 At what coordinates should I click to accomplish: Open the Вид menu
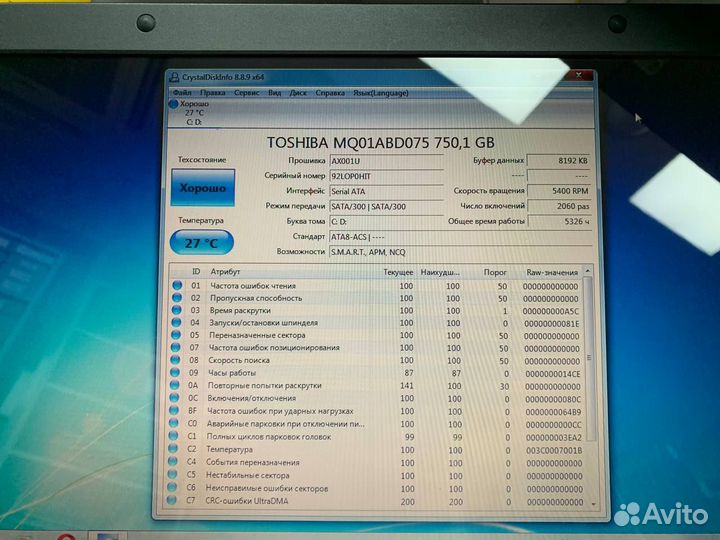click(275, 93)
